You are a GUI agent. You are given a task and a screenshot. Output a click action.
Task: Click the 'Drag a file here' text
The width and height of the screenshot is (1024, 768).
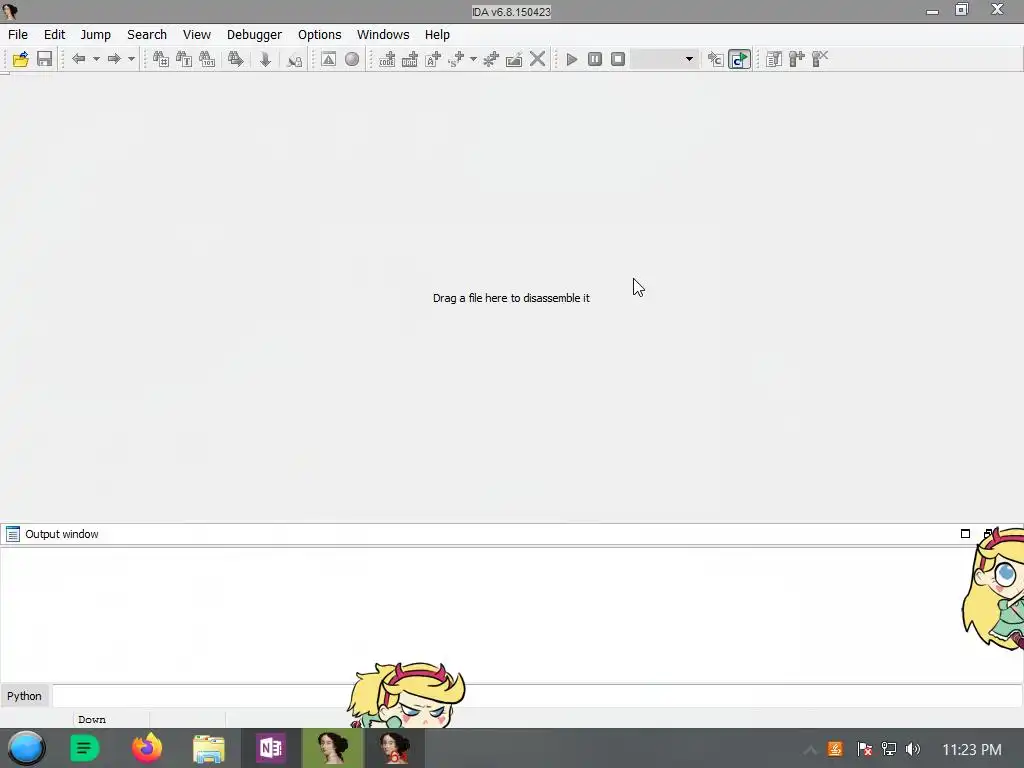coord(511,298)
